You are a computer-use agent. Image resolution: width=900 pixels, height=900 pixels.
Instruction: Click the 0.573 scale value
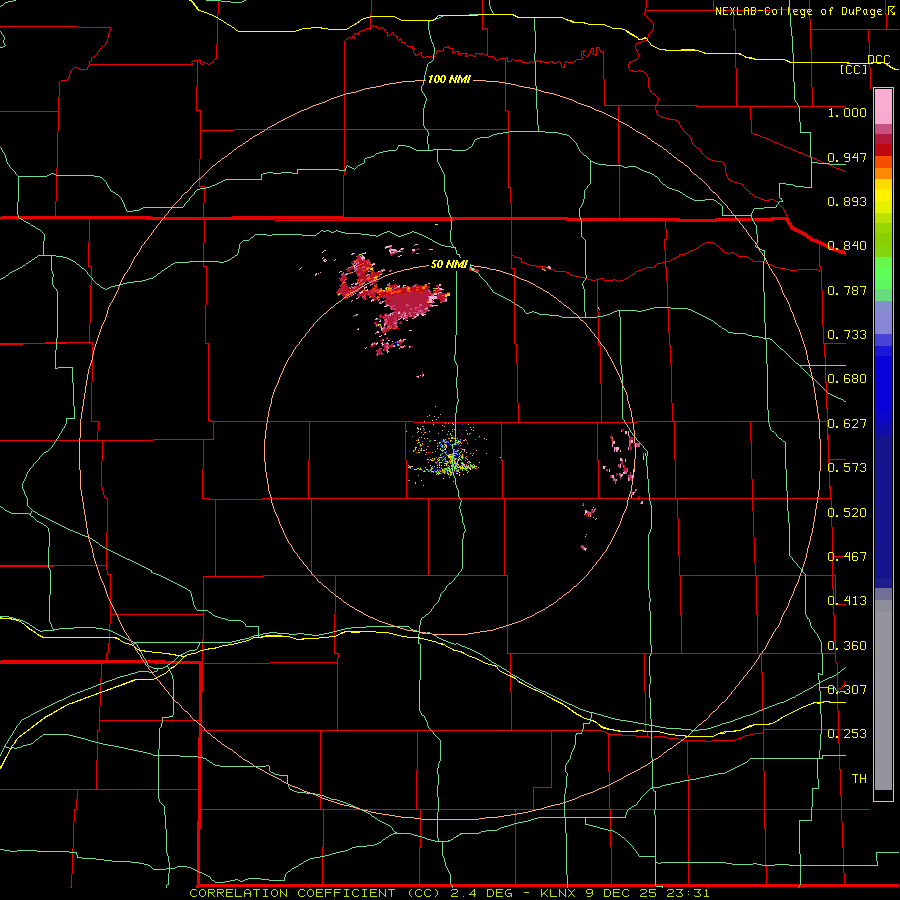(847, 468)
